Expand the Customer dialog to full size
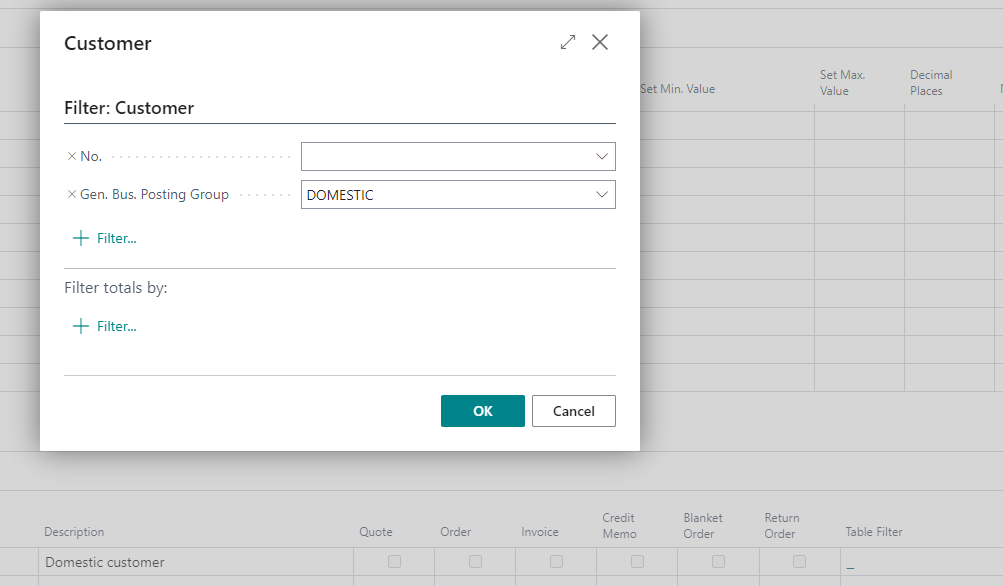This screenshot has height=586, width=1003. (568, 42)
